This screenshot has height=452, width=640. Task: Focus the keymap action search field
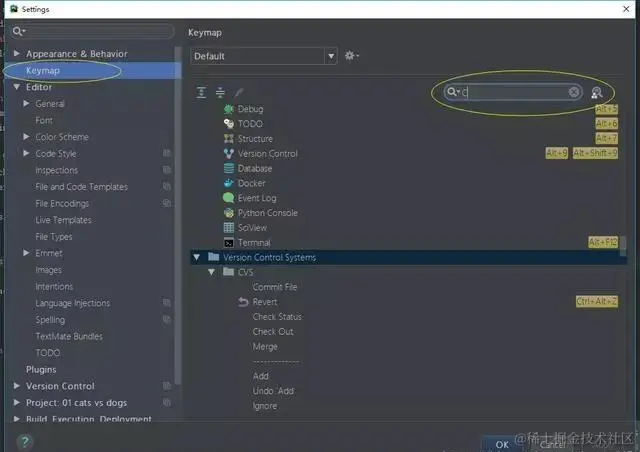513,92
